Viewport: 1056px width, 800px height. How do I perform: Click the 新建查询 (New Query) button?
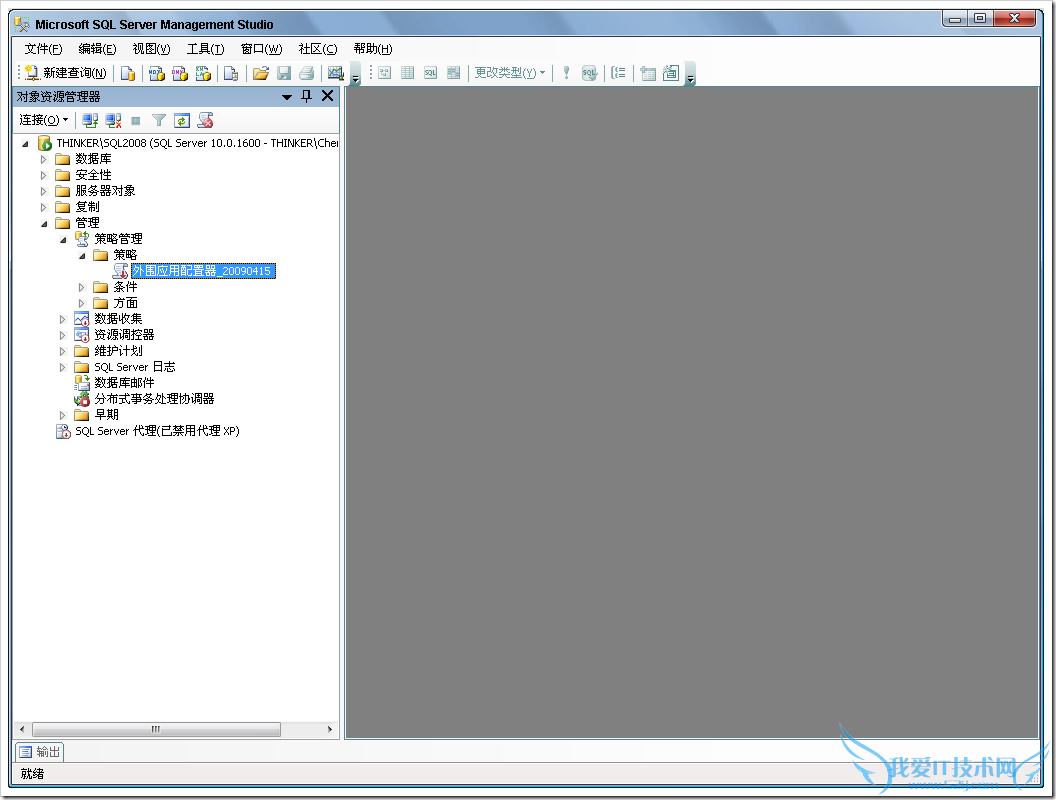point(66,73)
